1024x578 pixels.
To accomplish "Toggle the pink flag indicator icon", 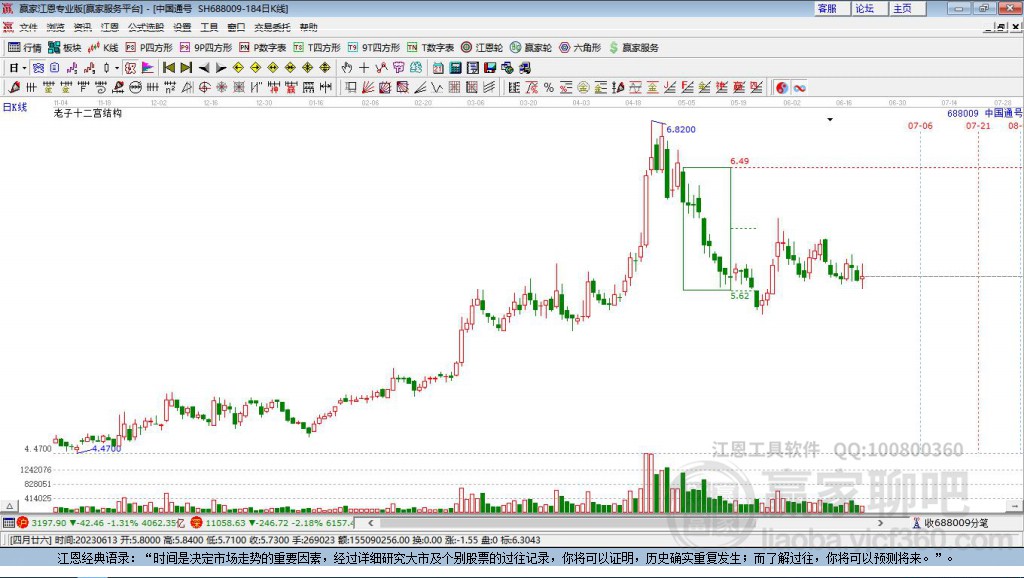I will [148, 68].
